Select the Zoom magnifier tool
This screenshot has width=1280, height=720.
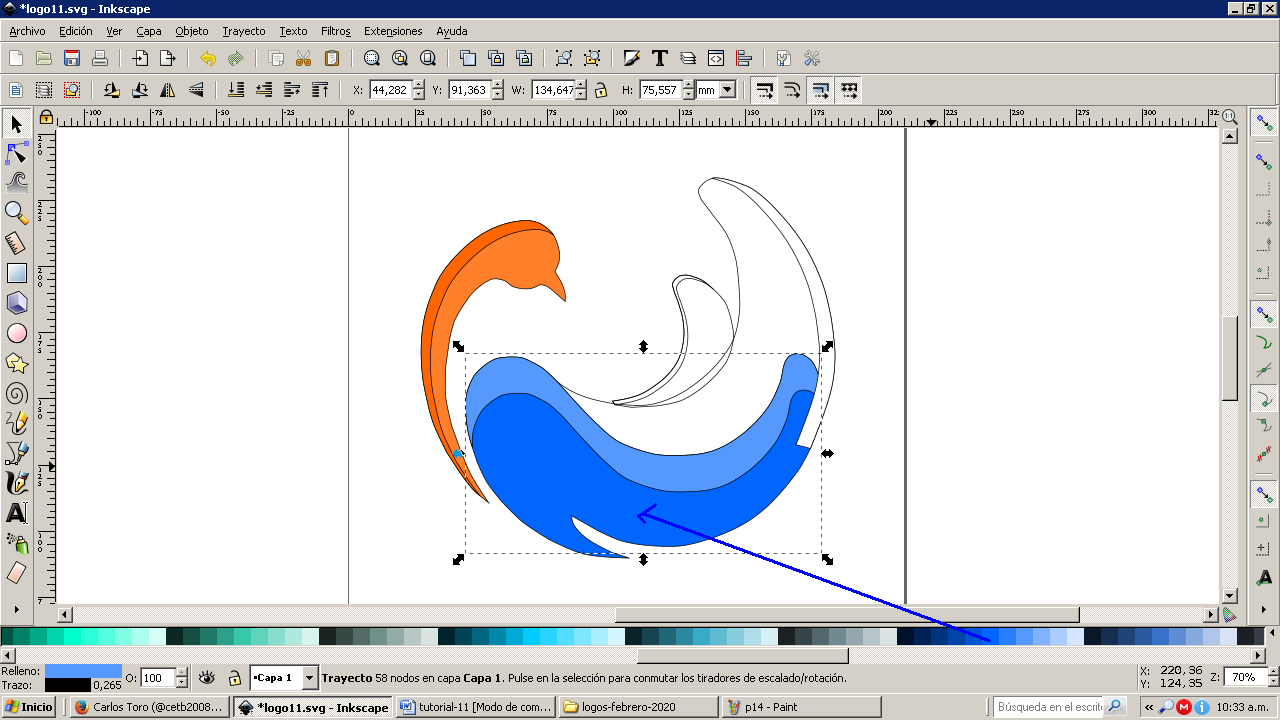[x=16, y=212]
